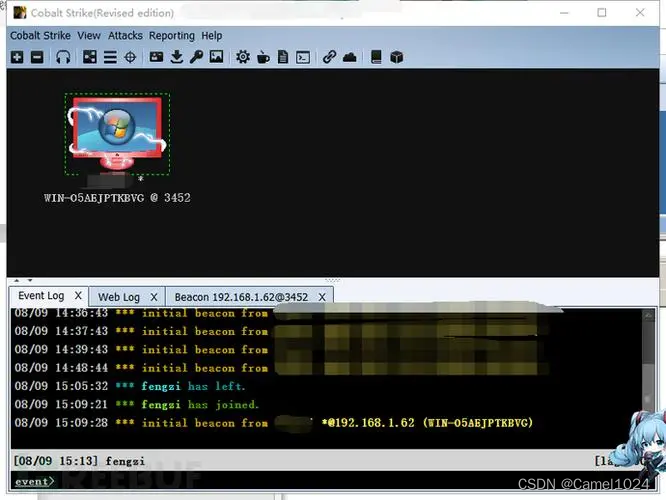Close the Event Log tab
The width and height of the screenshot is (666, 500).
(78, 296)
